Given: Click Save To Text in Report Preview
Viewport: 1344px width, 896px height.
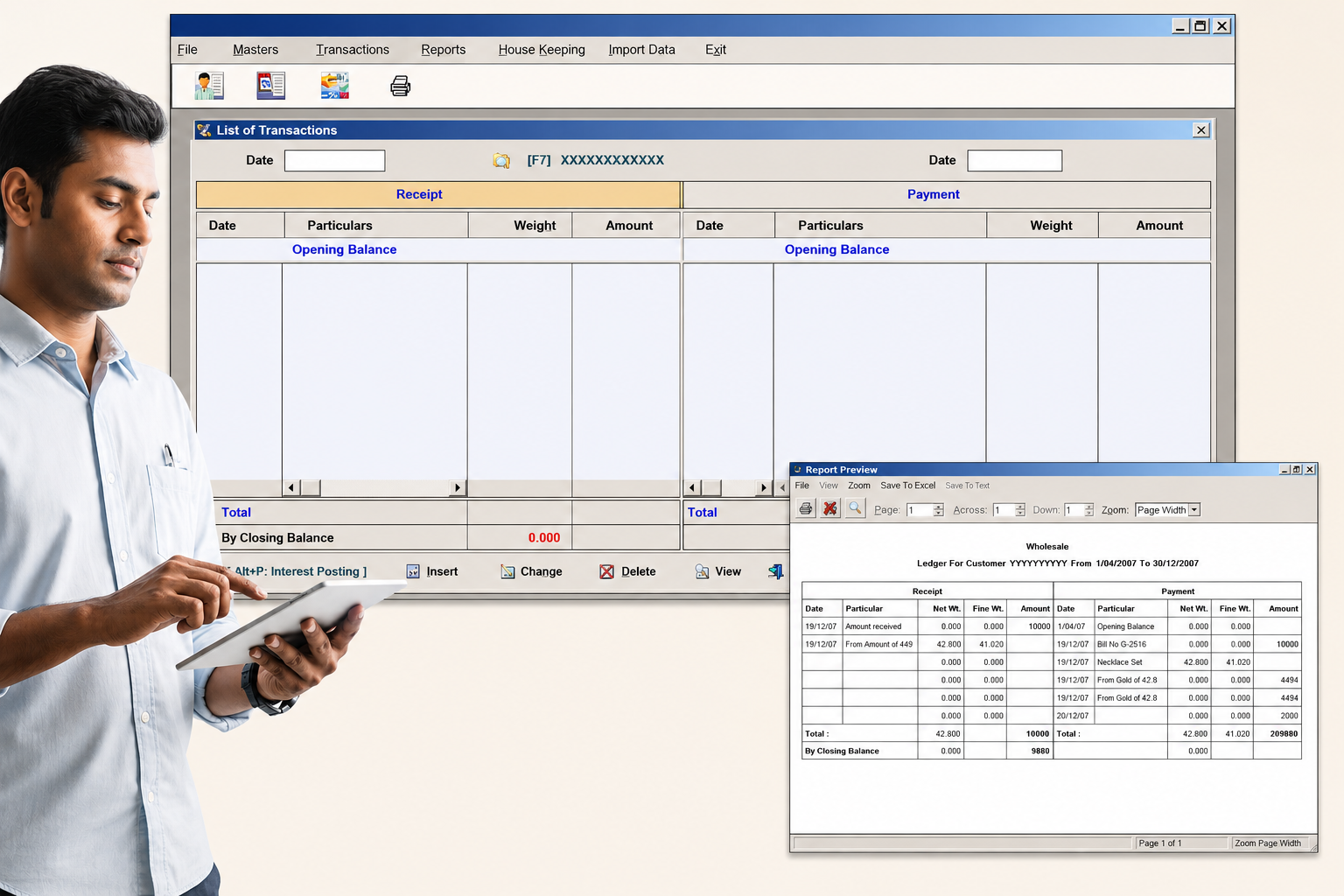Looking at the screenshot, I should click(x=968, y=486).
